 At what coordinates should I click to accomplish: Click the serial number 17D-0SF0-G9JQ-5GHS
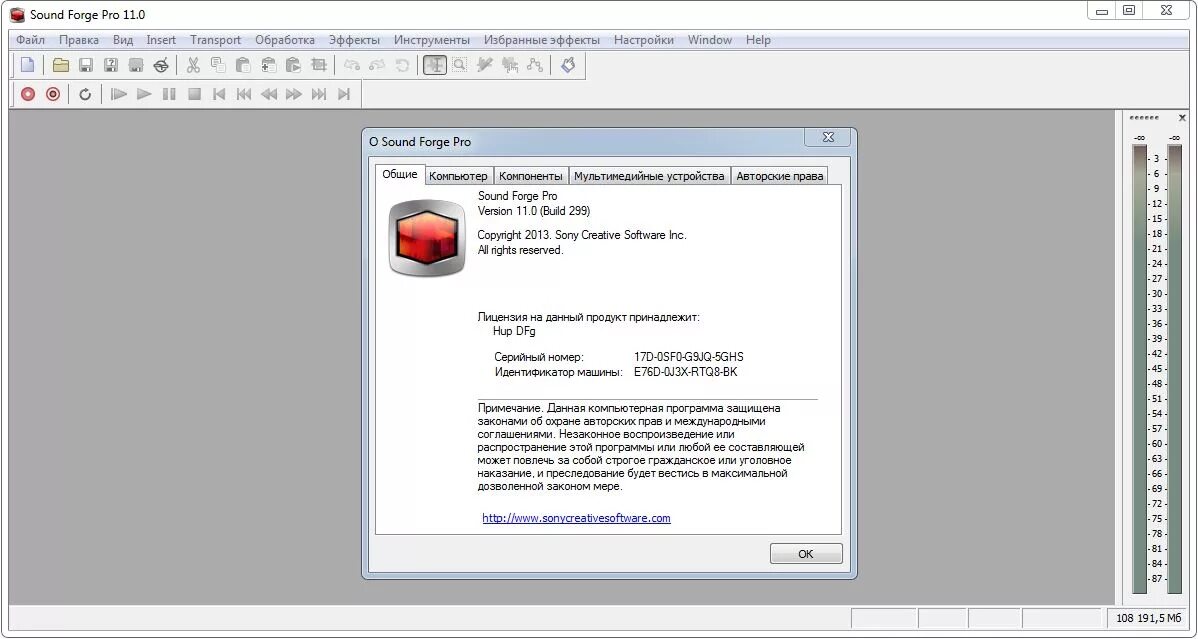tap(688, 357)
